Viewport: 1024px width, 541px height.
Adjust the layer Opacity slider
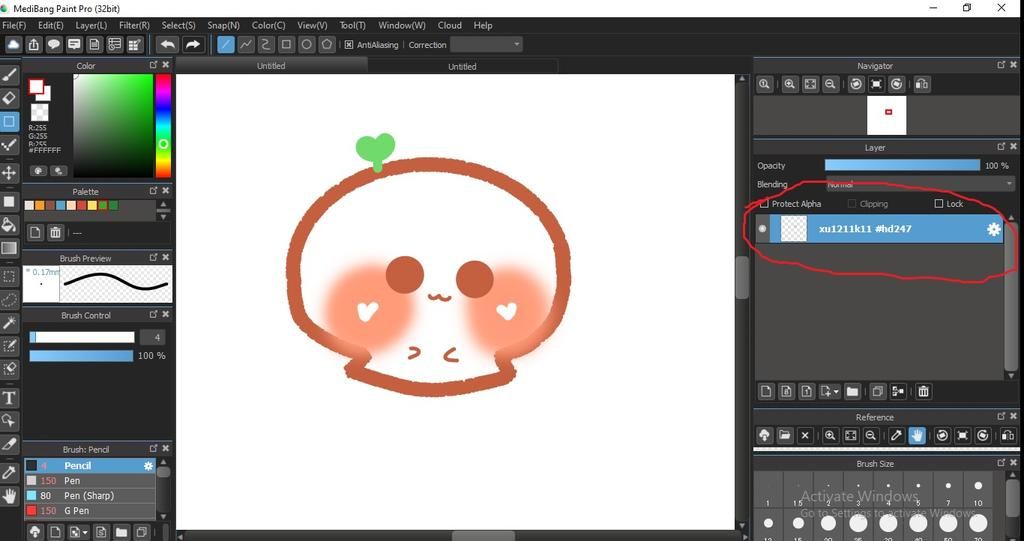[902, 166]
